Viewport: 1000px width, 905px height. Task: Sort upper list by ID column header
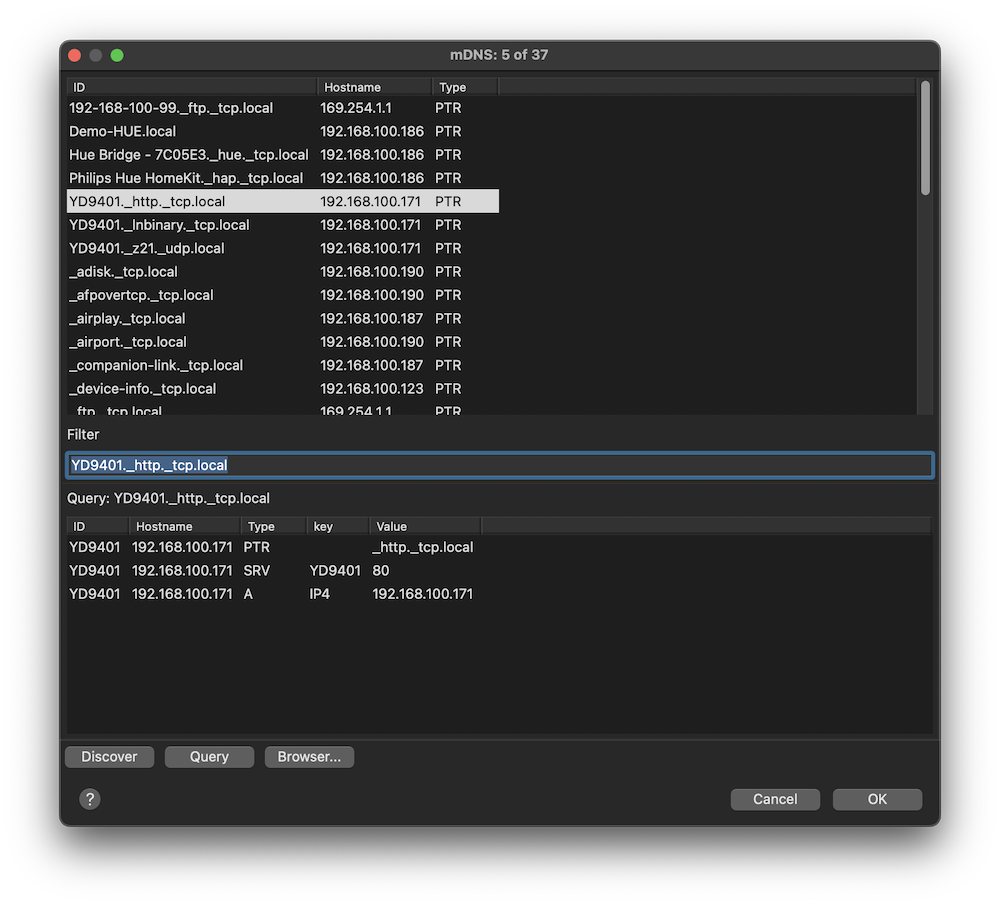tap(190, 87)
